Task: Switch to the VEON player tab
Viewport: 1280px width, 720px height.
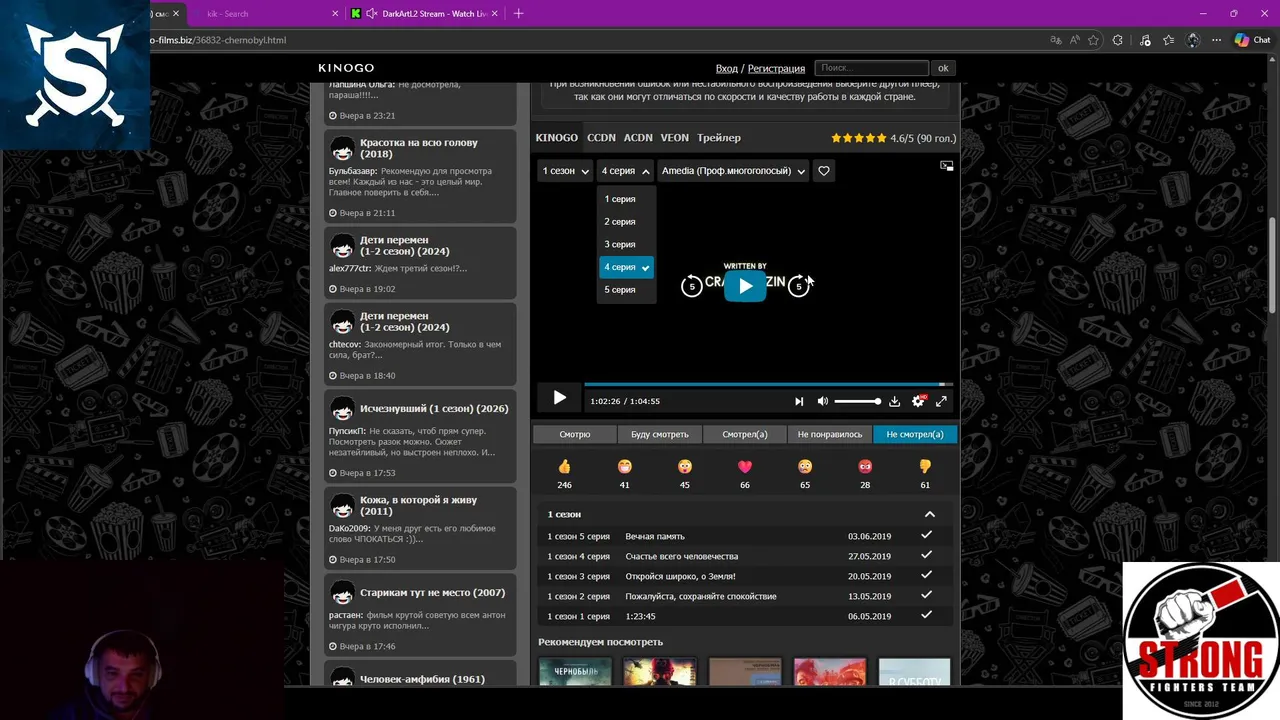Action: [x=674, y=138]
